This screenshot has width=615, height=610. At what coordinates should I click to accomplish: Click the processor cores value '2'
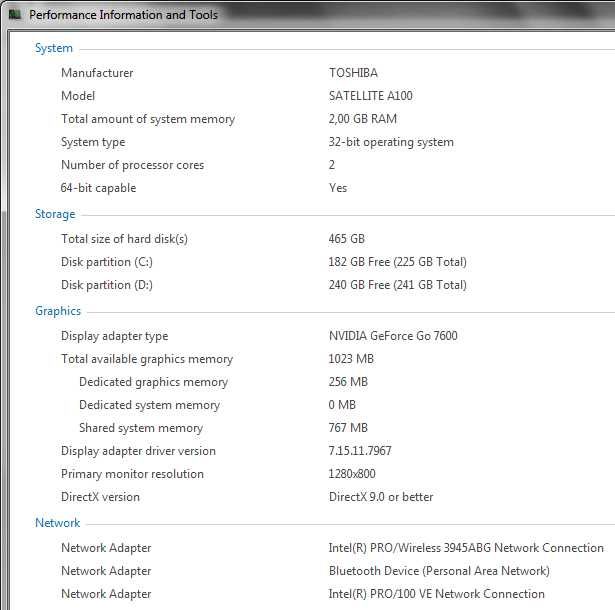(x=332, y=165)
